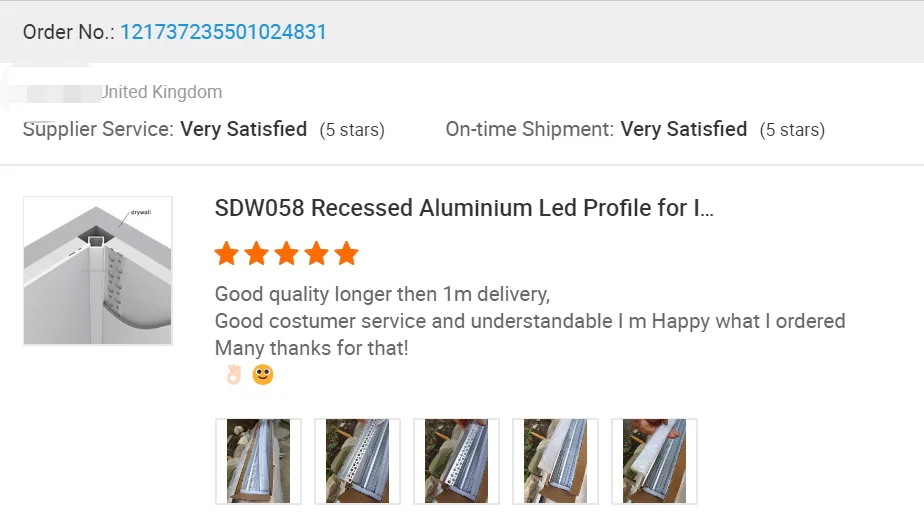Viewport: 924px width, 532px height.
Task: Open the second review photo thumbnail
Action: point(357,461)
